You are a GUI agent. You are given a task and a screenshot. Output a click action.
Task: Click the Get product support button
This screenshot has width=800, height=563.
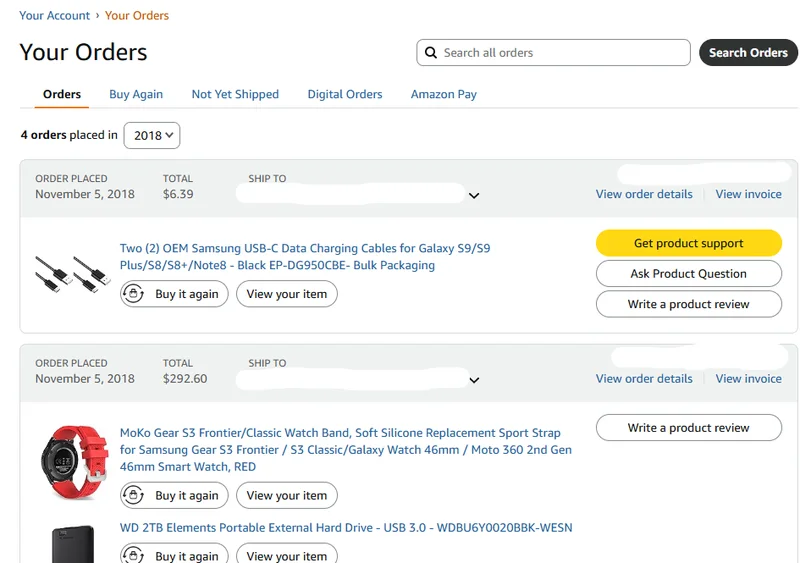(x=689, y=243)
